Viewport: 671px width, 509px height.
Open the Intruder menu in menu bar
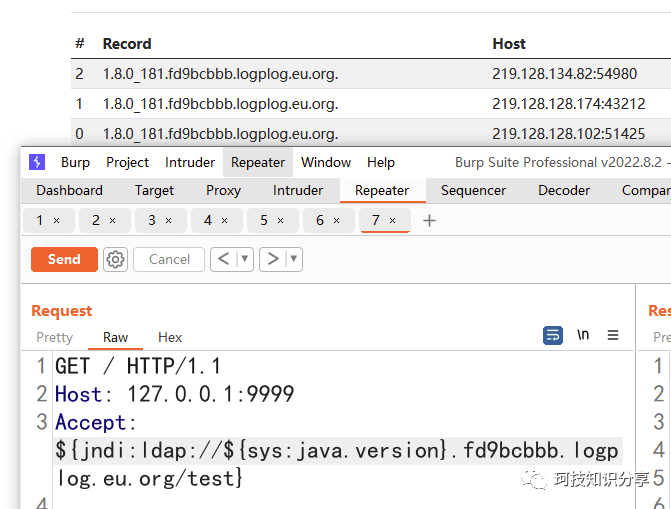[x=190, y=163]
